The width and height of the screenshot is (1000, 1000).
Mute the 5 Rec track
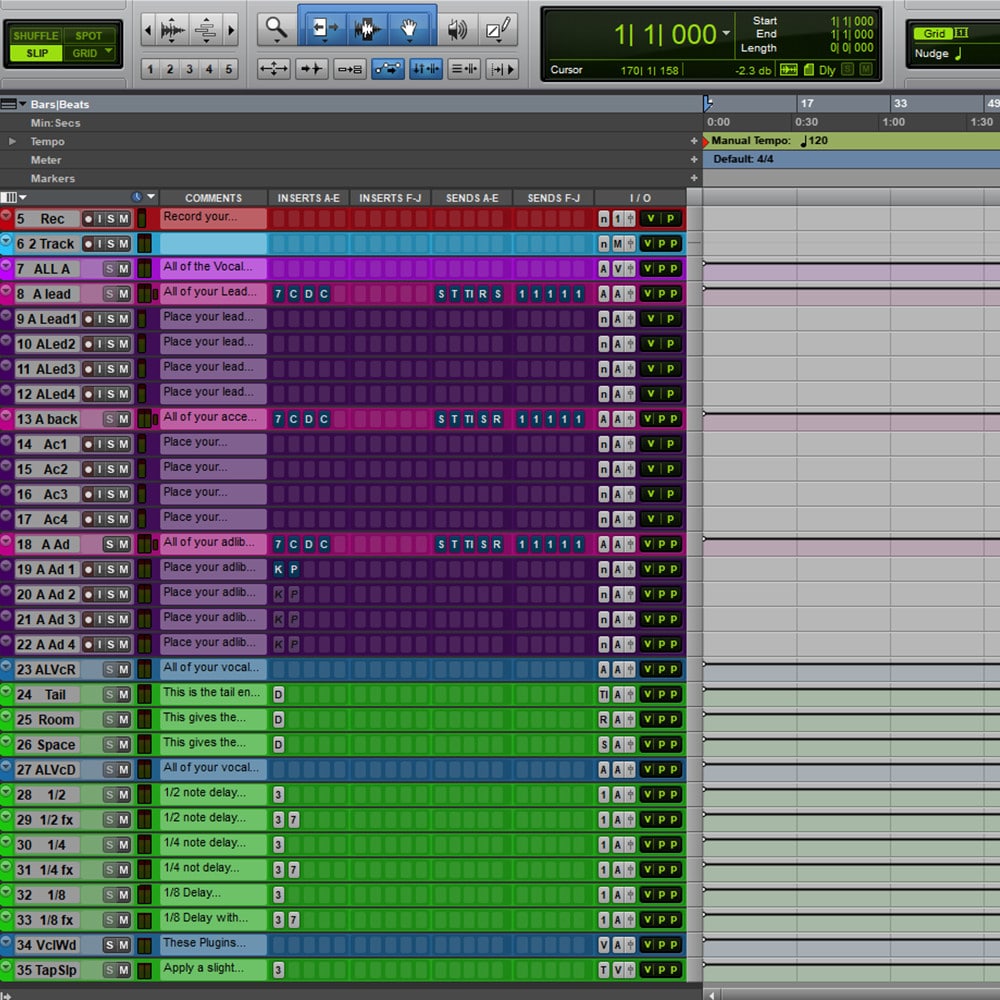[124, 219]
